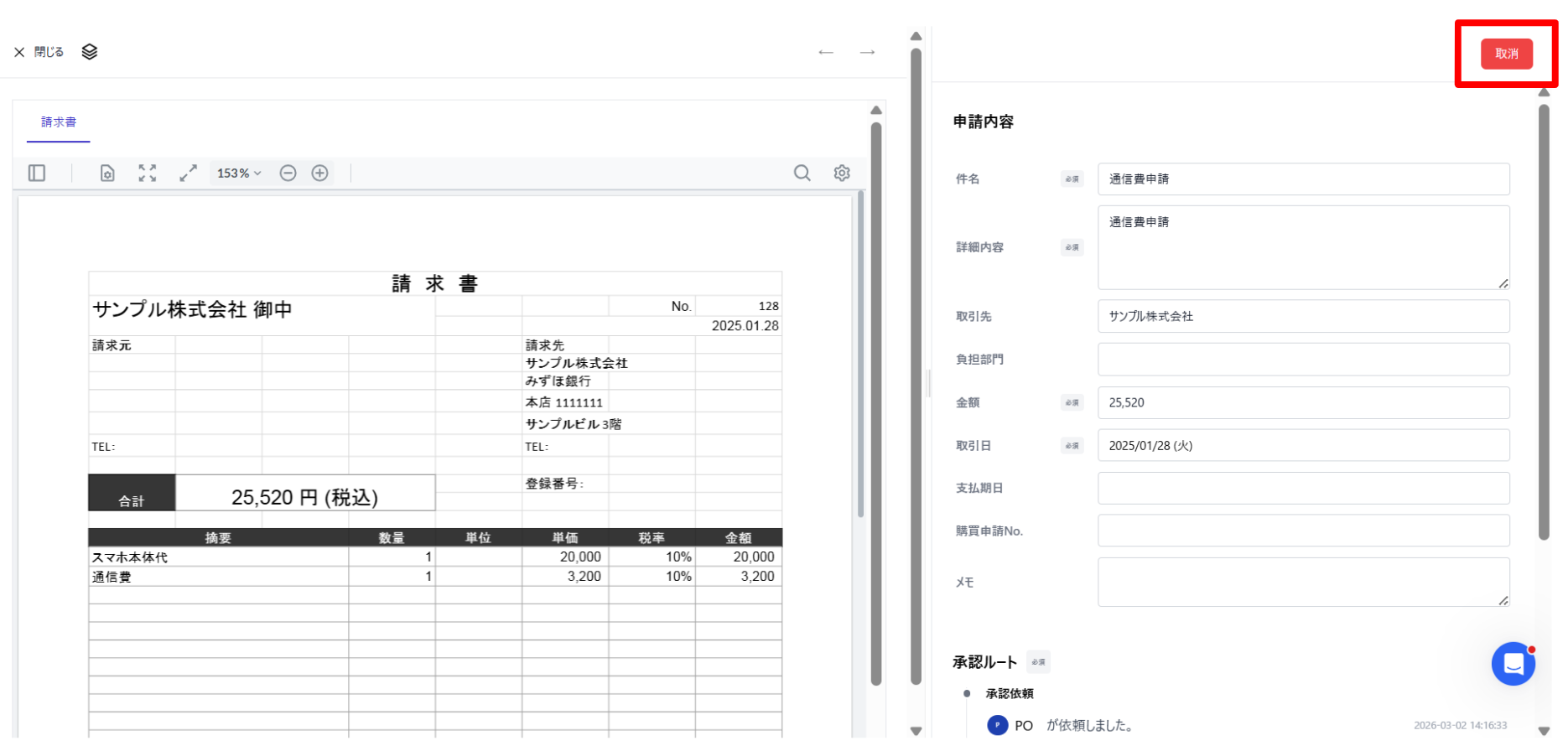This screenshot has width=1568, height=751.
Task: Edit the 金額 field showing 25,520
Action: point(1303,402)
